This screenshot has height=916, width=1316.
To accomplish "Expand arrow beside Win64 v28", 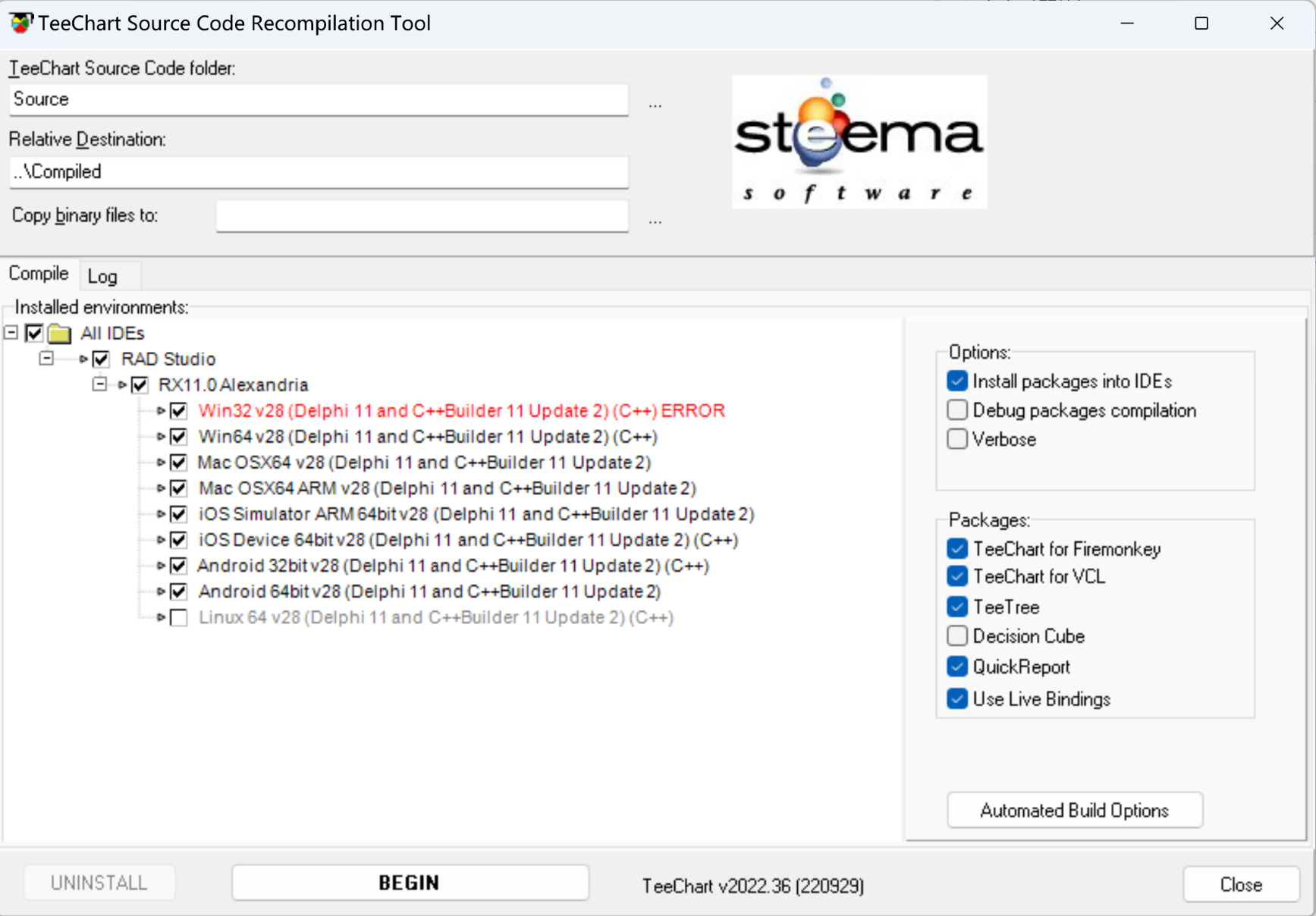I will [161, 436].
